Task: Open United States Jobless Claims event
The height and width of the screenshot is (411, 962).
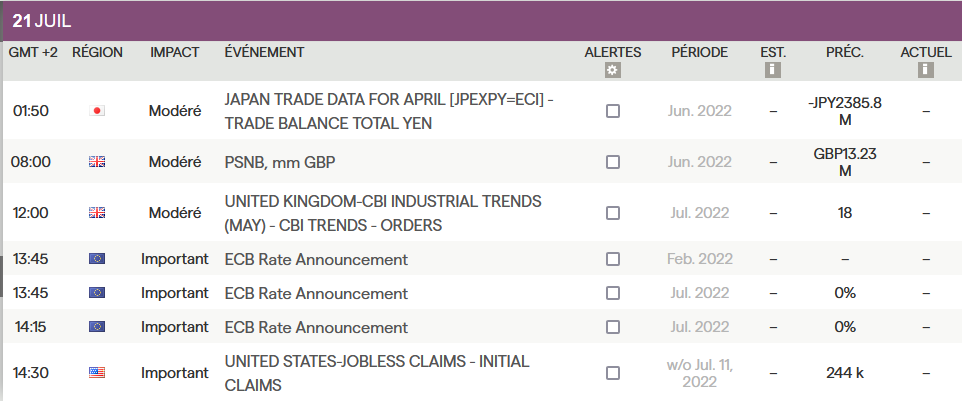Action: tap(377, 373)
